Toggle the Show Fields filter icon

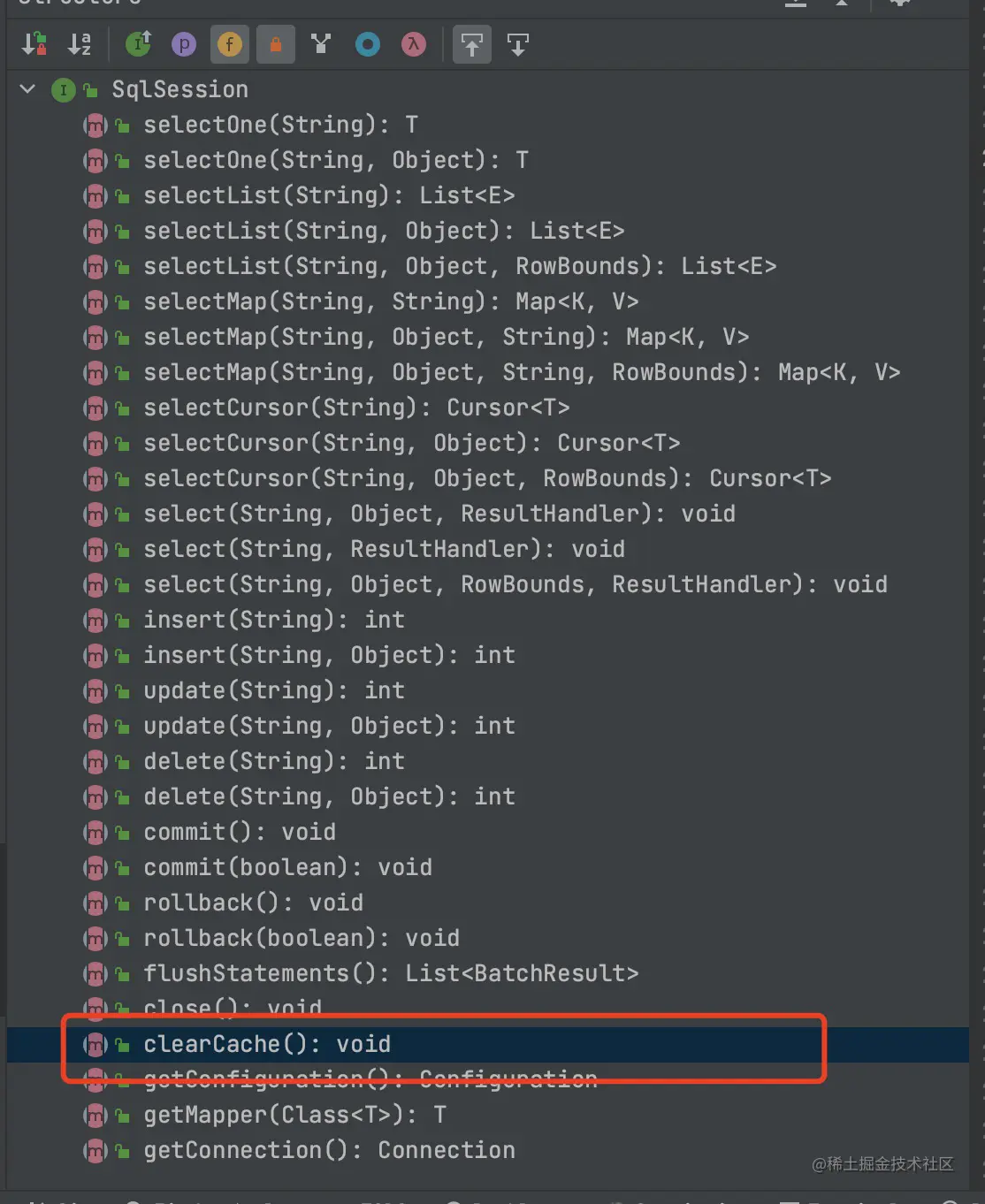(230, 43)
